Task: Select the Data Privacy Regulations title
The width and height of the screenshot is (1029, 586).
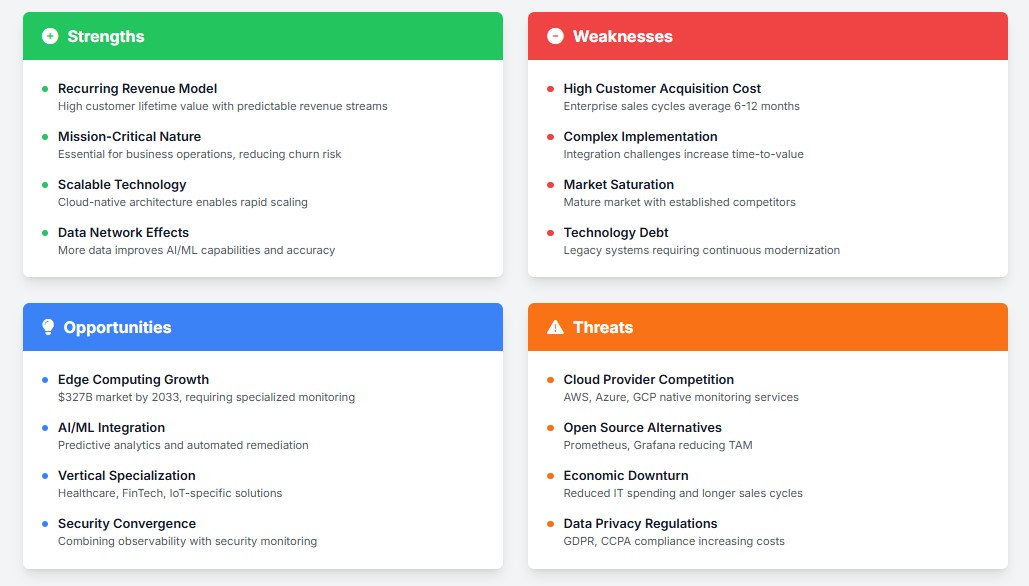Action: click(640, 523)
